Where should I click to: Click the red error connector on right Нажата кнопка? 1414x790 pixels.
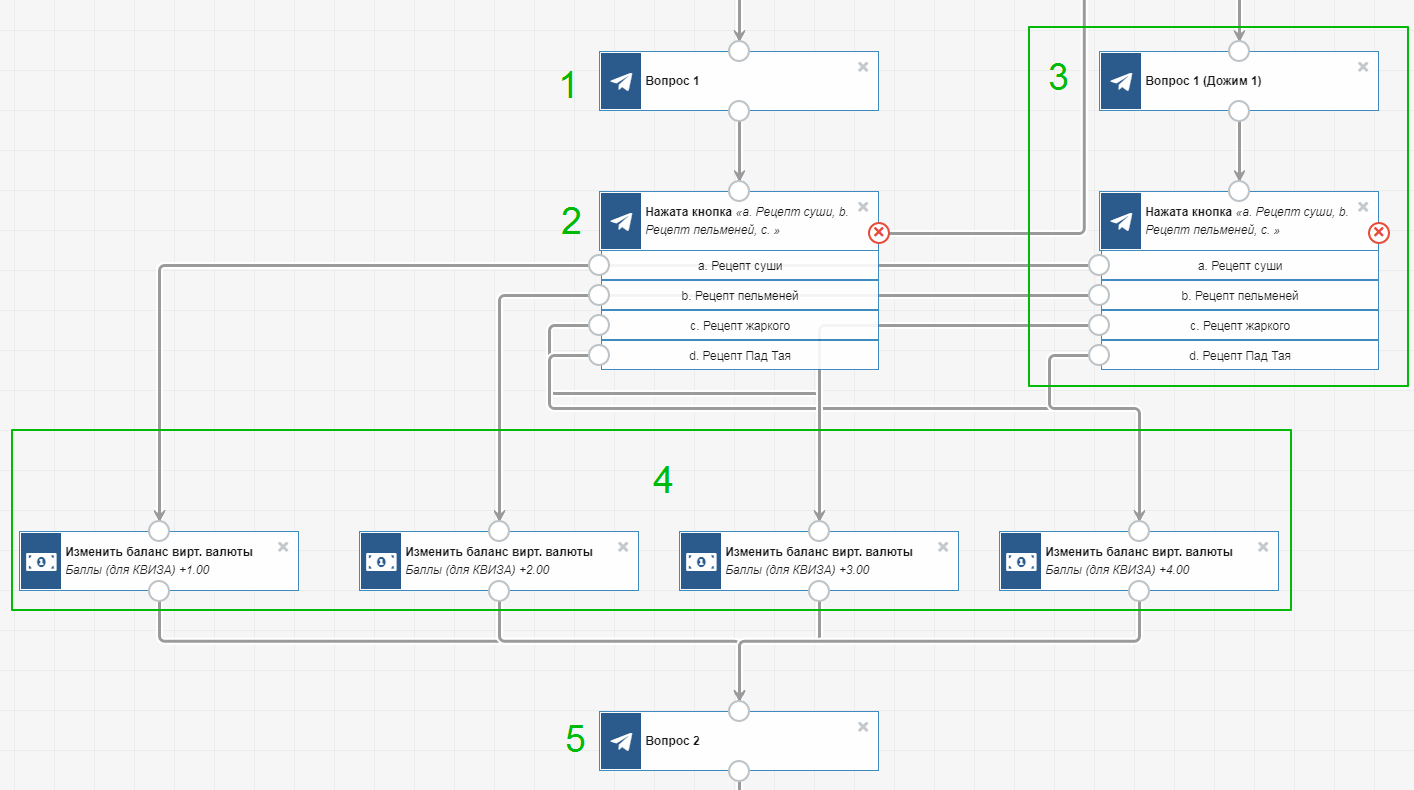tap(1379, 233)
